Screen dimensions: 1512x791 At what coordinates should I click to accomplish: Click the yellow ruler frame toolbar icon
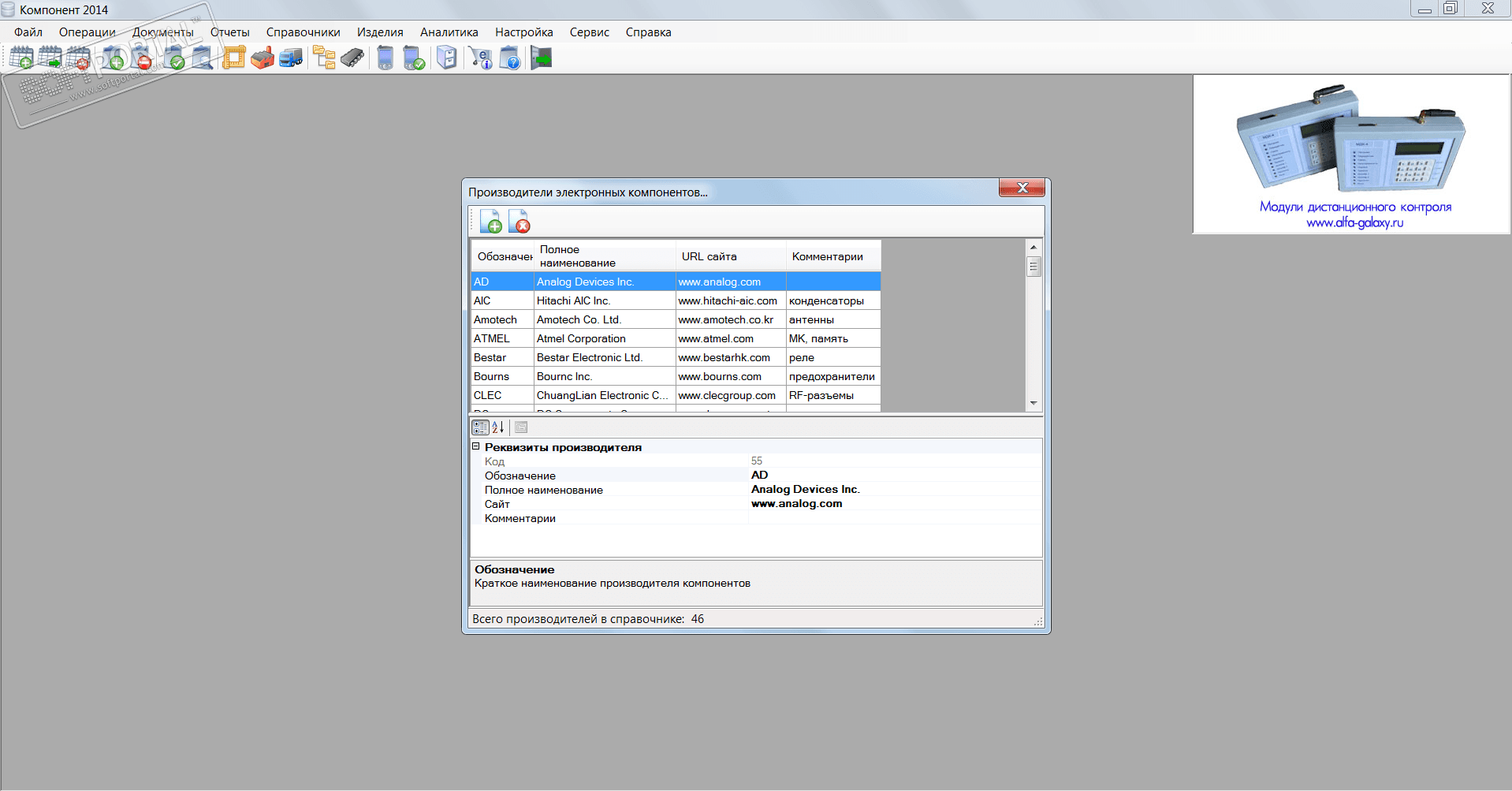234,58
